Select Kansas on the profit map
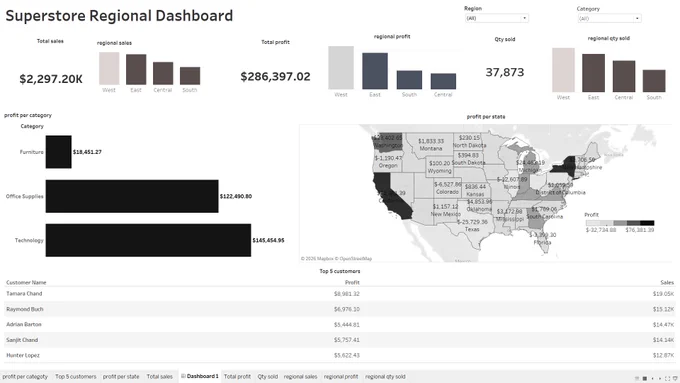 click(x=476, y=190)
